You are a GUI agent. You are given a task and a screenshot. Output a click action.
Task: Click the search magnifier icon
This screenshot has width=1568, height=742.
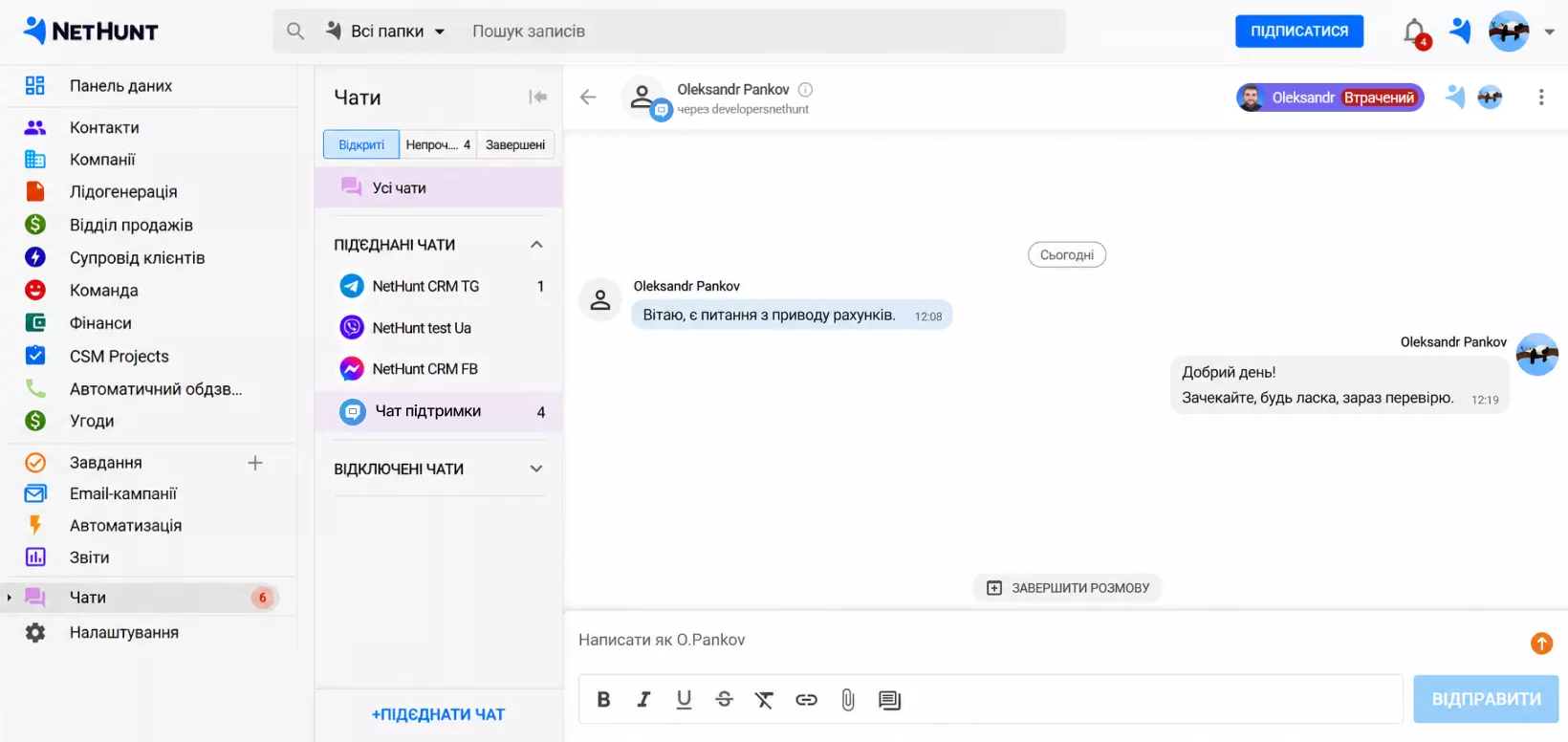coord(295,32)
